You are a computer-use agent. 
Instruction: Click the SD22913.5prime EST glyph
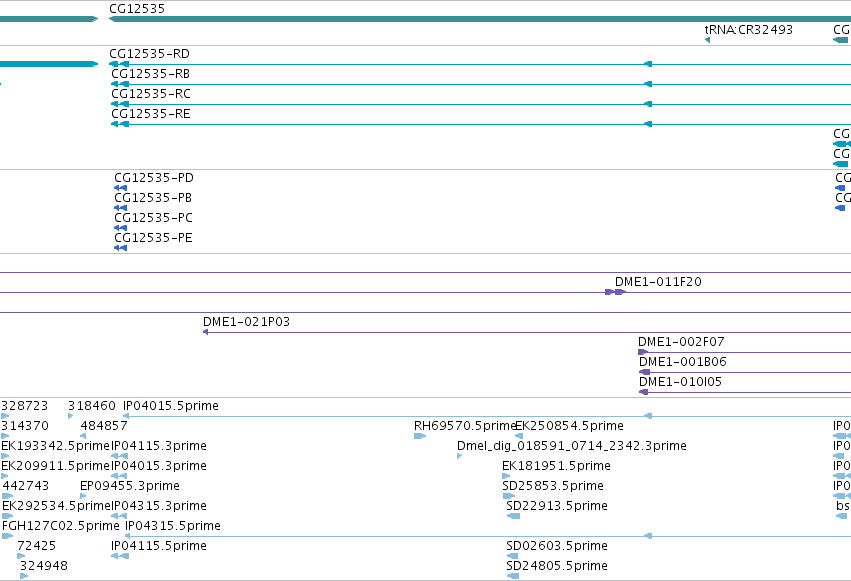pos(513,516)
